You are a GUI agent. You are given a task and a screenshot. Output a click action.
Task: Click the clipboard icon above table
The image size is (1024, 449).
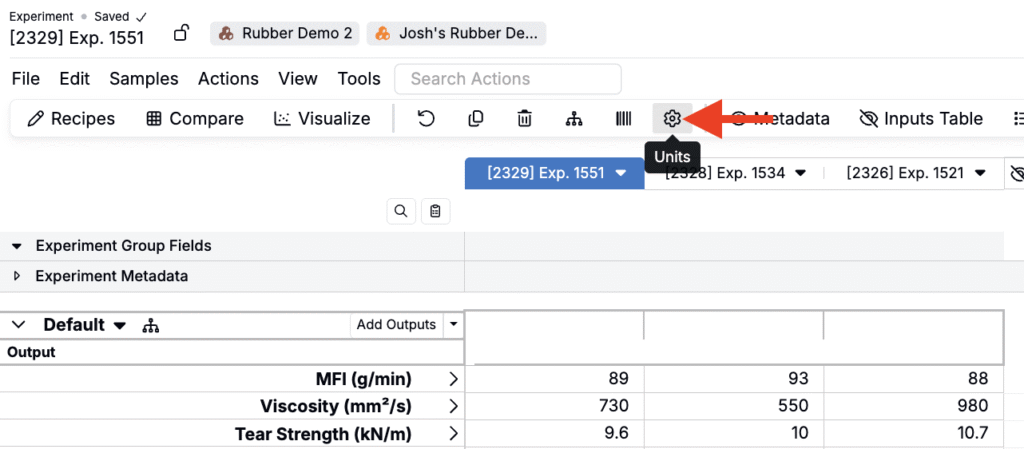pyautogui.click(x=434, y=211)
